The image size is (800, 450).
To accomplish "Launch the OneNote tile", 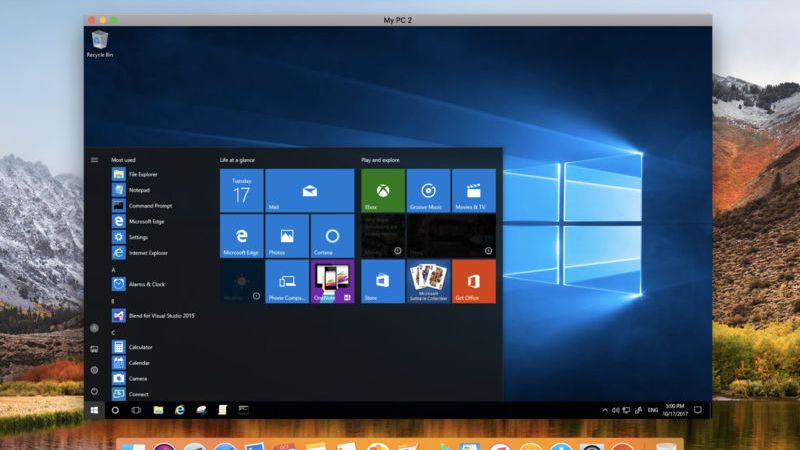I will click(332, 281).
